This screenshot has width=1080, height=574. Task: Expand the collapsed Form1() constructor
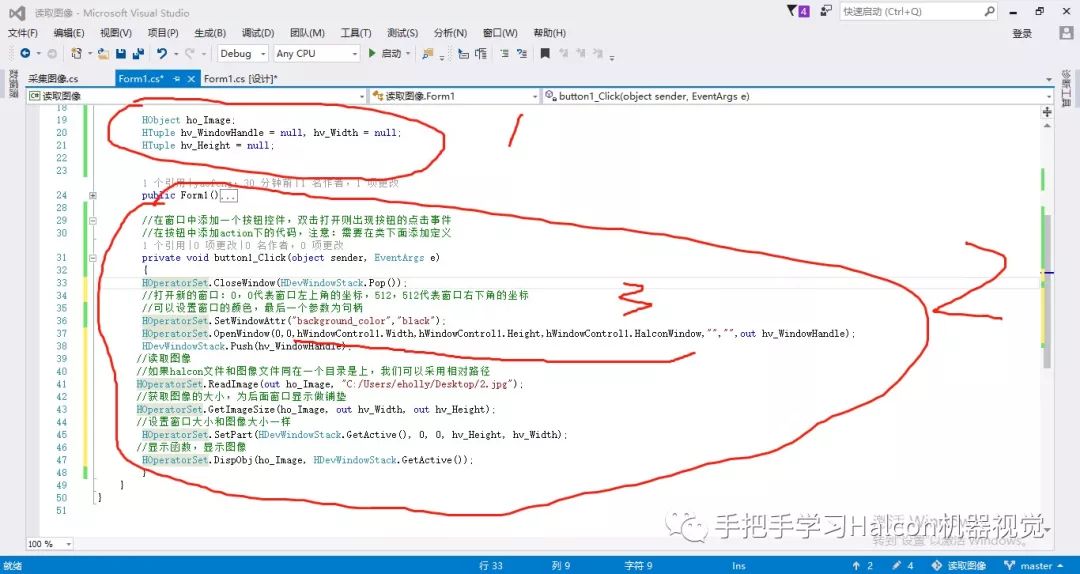tap(92, 196)
